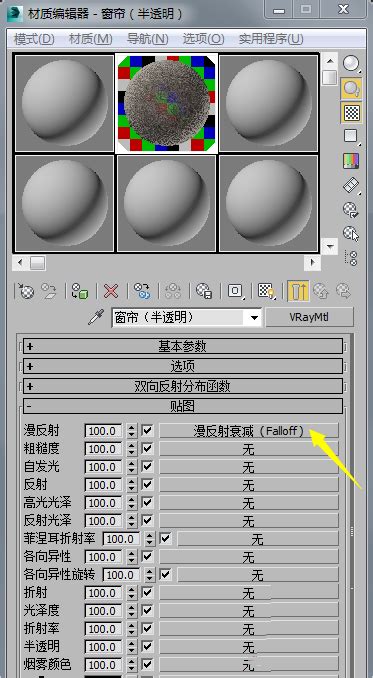Image resolution: width=373 pixels, height=678 pixels.
Task: Click the Get Material icon
Action: click(25, 291)
